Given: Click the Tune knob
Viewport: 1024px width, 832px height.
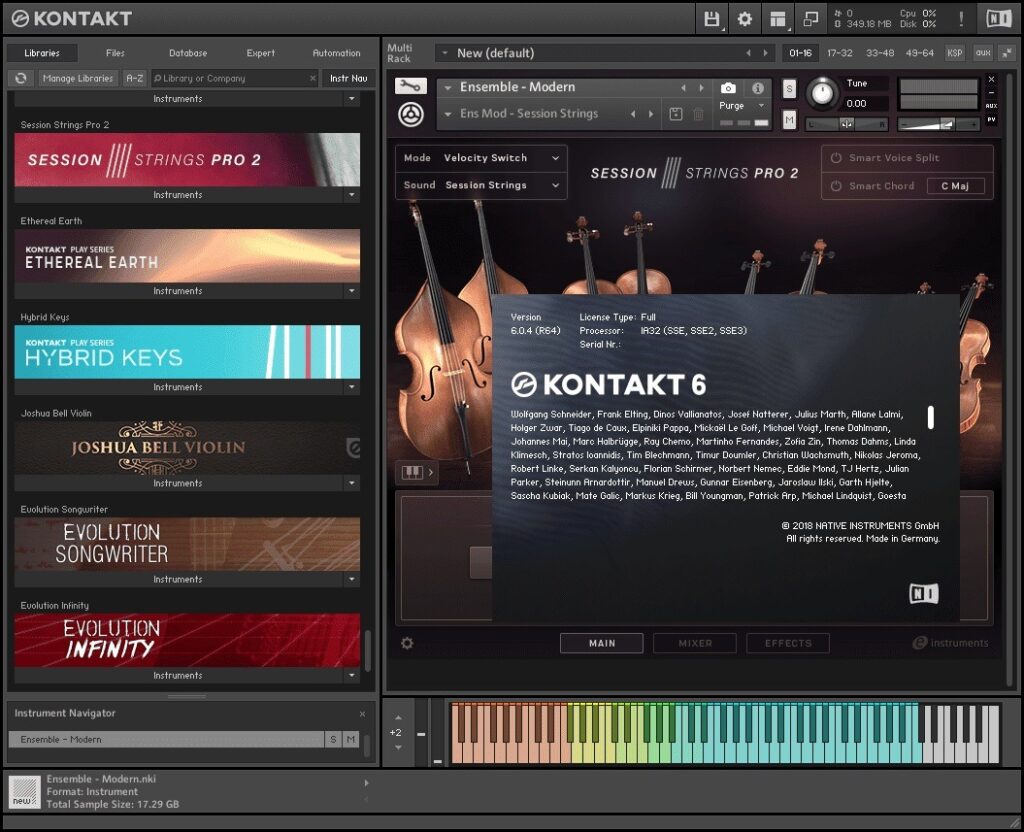Looking at the screenshot, I should tap(822, 93).
